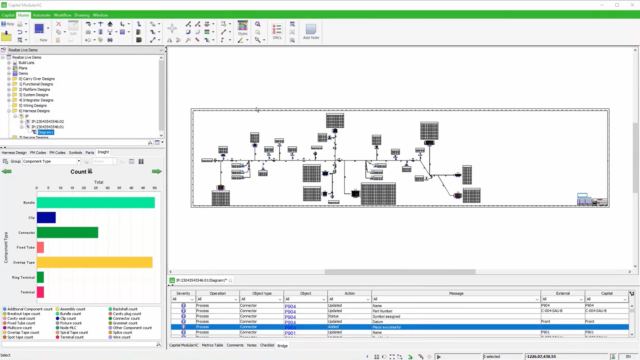Click the flip/mirror triangle icon

click(169, 40)
